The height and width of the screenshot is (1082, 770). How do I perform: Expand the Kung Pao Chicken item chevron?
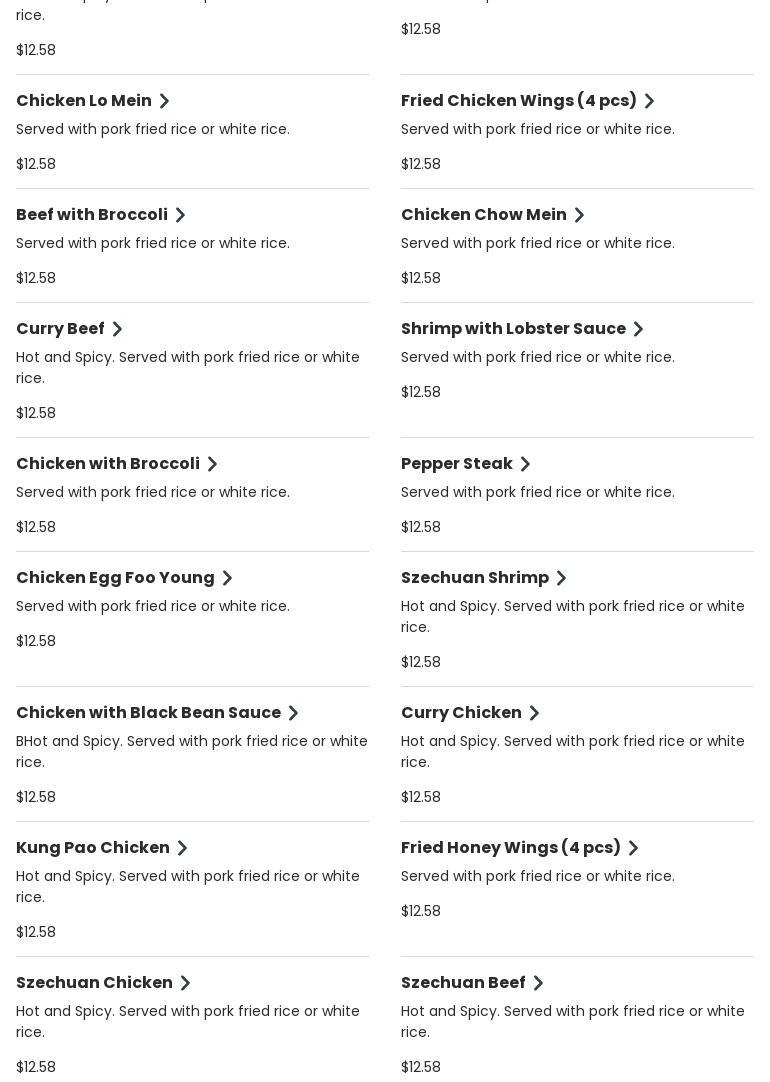pyautogui.click(x=183, y=848)
